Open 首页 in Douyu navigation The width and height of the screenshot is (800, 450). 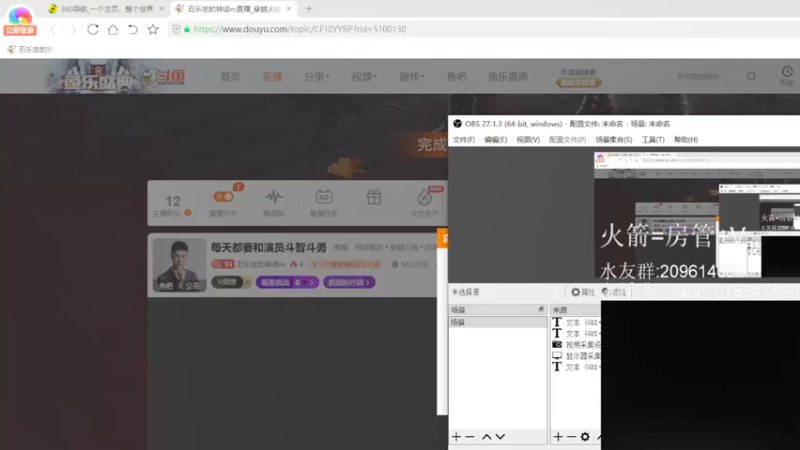pos(230,77)
